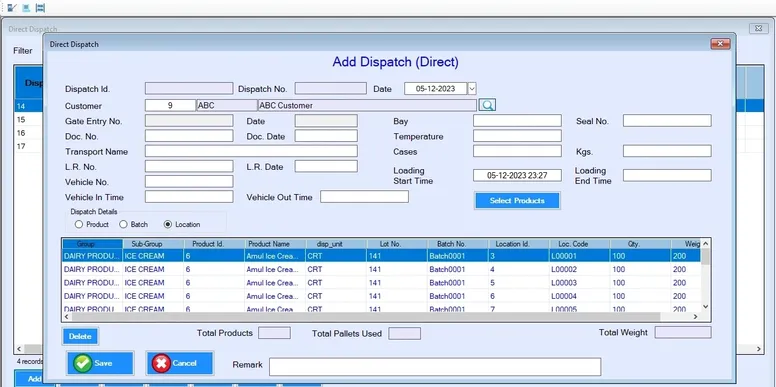Click the first top toolbar edit icon
776x387 pixels.
tap(12, 7)
